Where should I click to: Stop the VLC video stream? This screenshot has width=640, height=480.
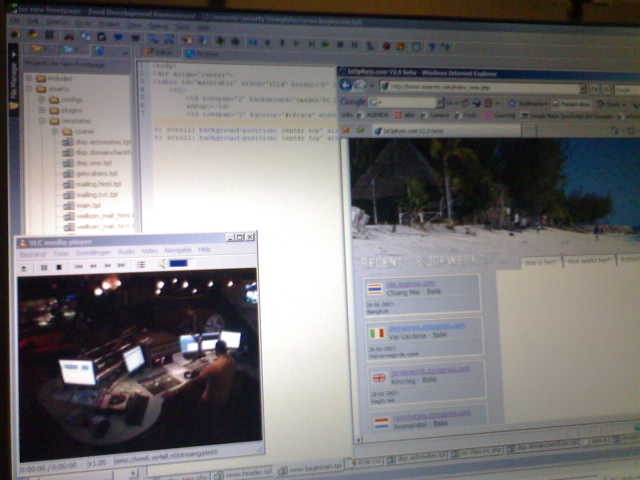tap(59, 266)
